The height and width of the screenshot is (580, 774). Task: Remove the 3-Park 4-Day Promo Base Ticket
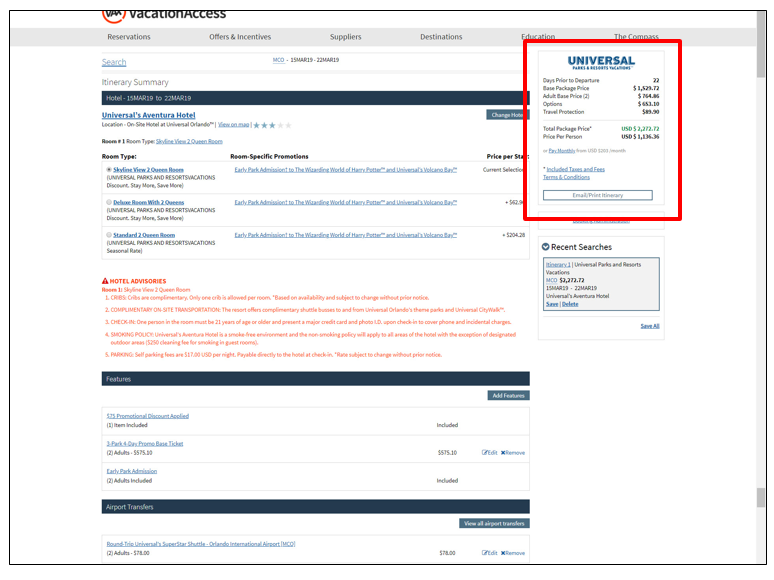[513, 453]
